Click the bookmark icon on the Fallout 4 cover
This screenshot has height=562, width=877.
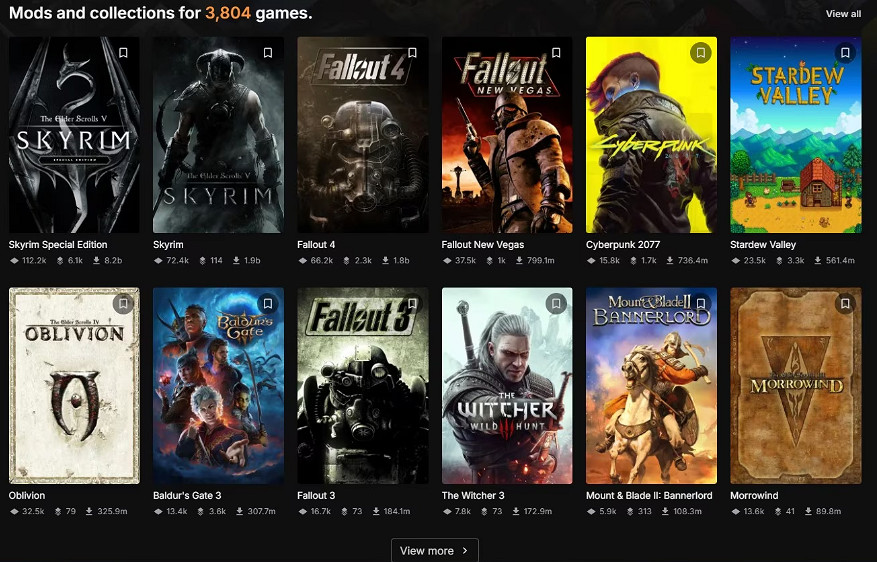pyautogui.click(x=412, y=53)
